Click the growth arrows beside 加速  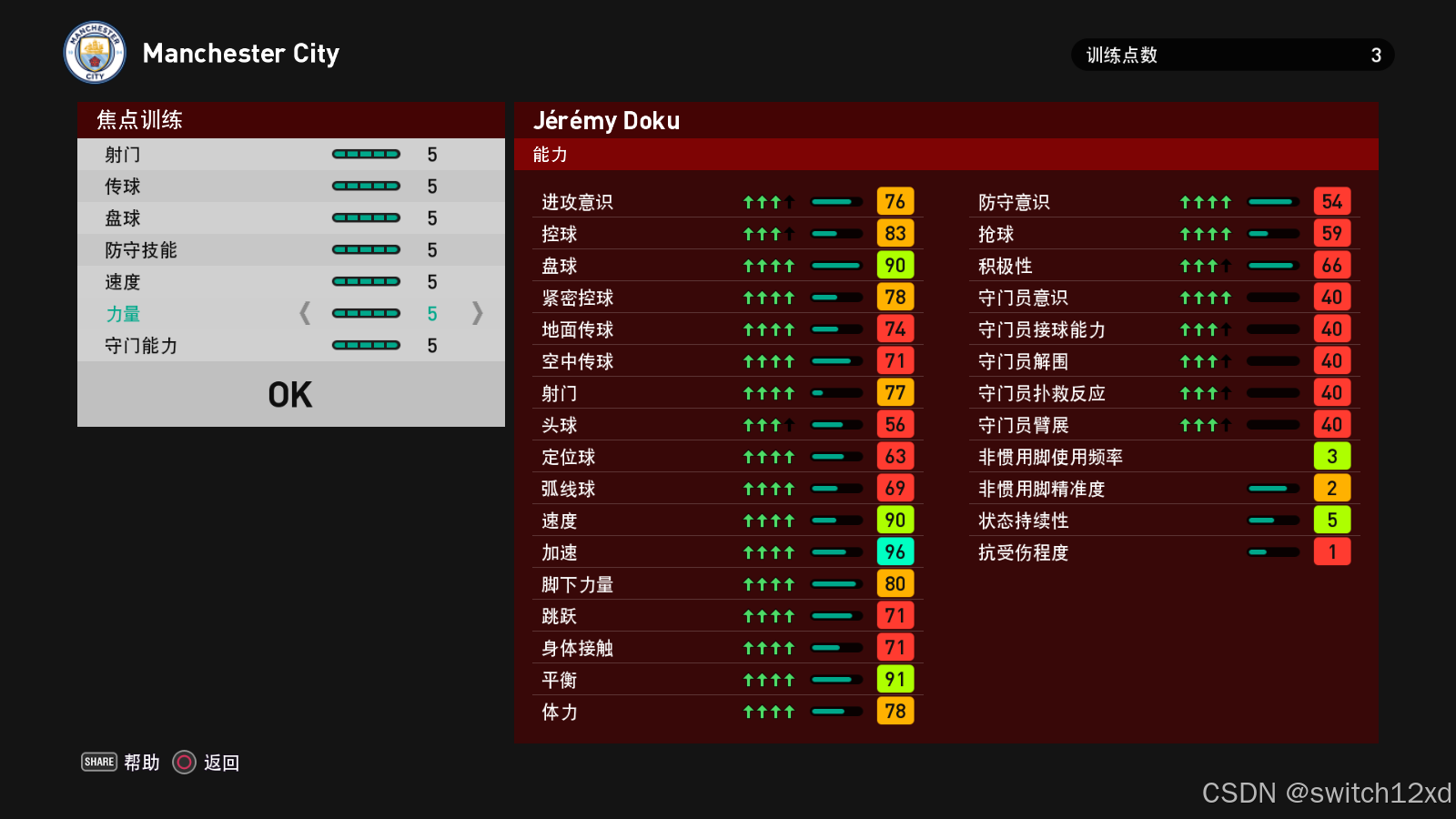pos(769,552)
